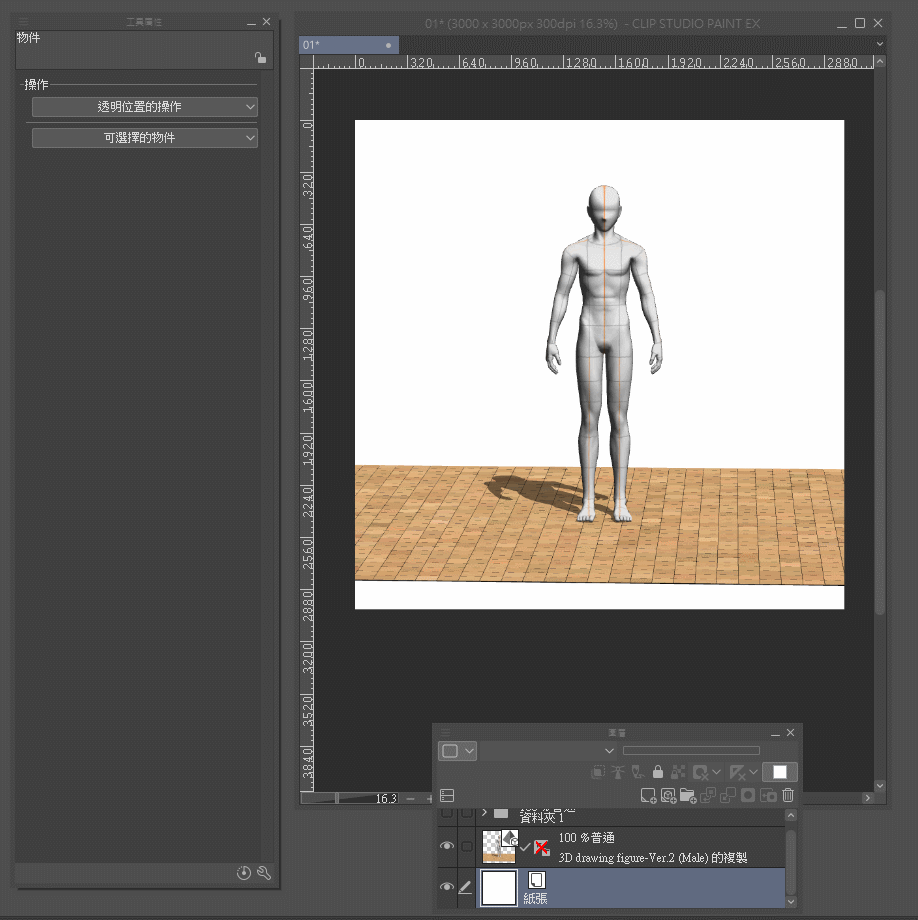Viewport: 918px width, 920px height.
Task: Open the 可選擇的物件 dropdown
Action: point(145,138)
